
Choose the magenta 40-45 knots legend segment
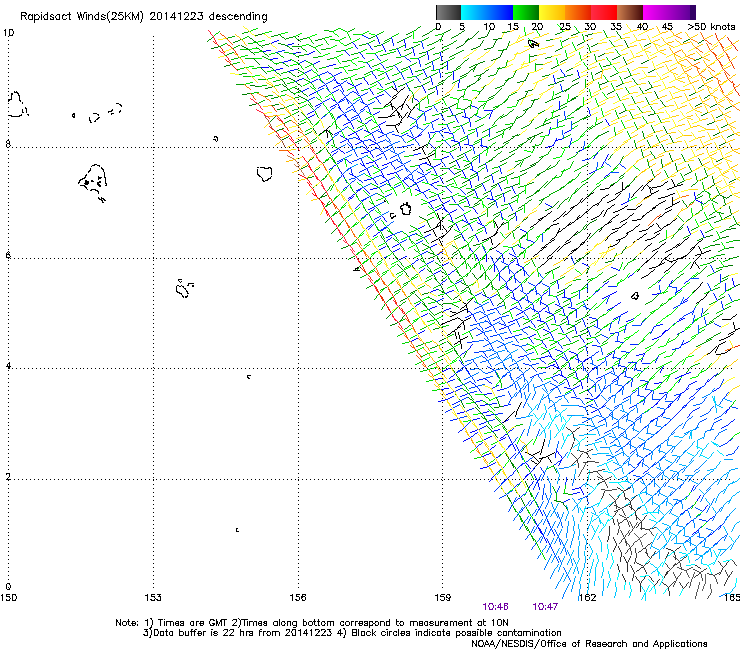656,12
